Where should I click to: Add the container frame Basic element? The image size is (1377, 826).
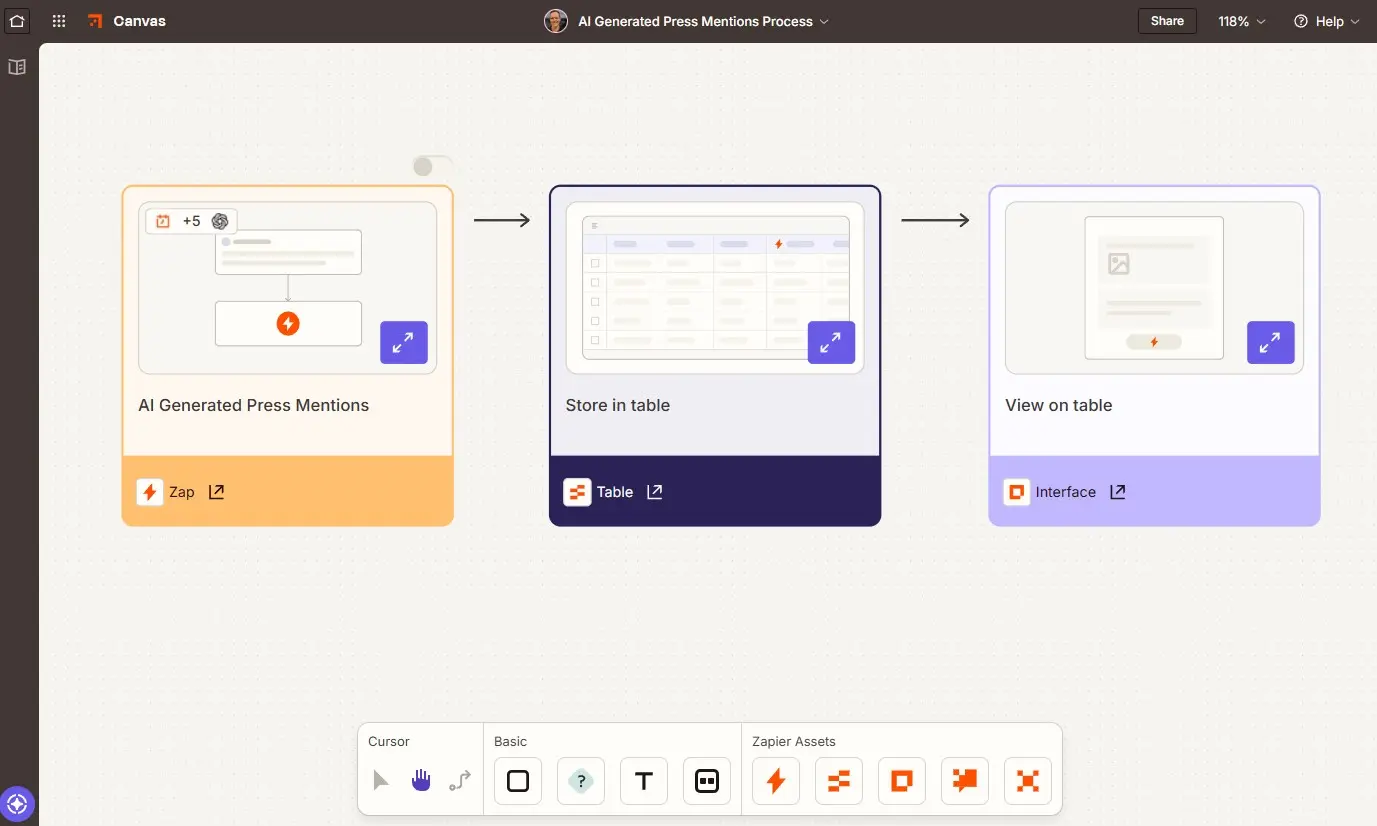[x=707, y=781]
